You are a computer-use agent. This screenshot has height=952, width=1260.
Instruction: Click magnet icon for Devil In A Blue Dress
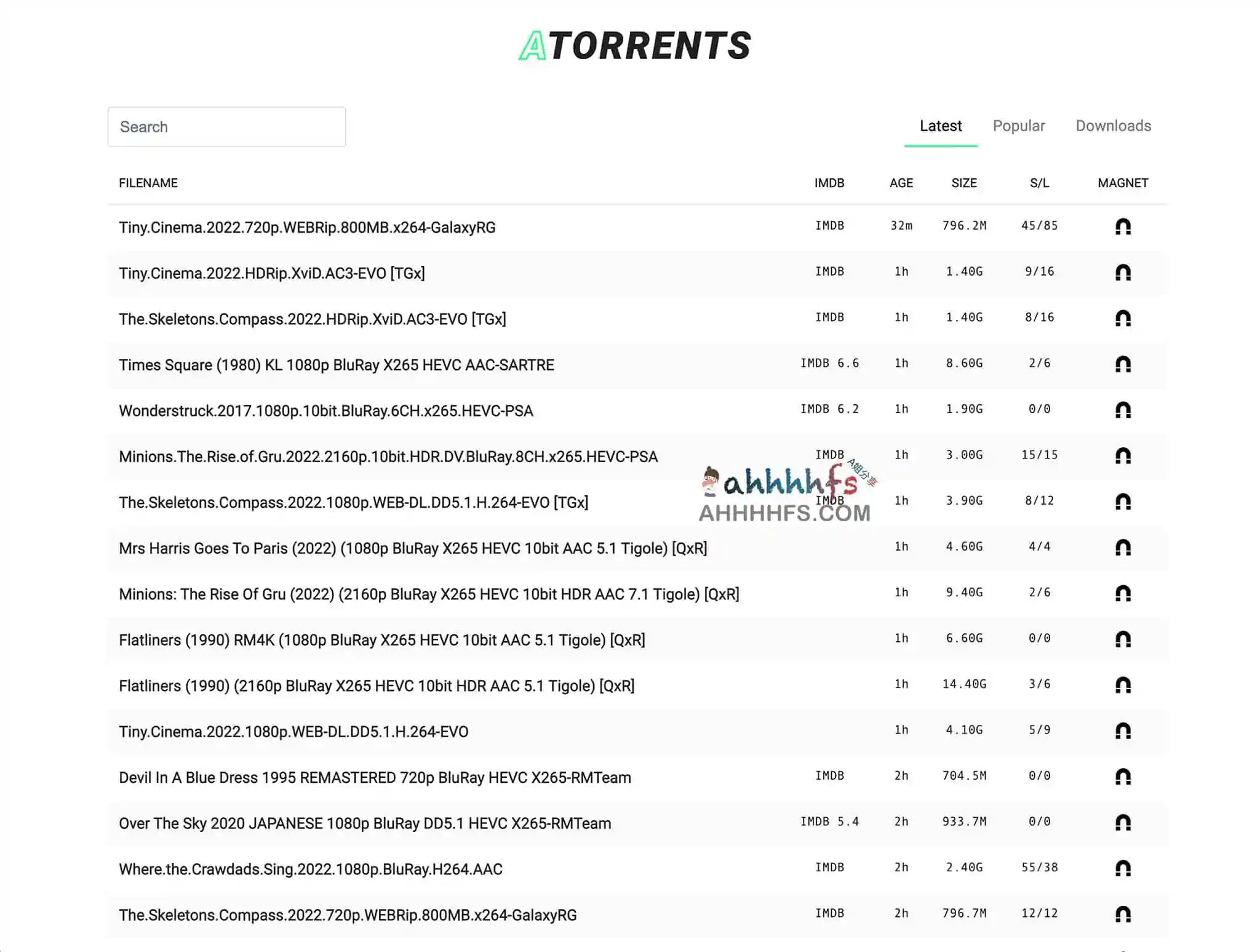click(x=1123, y=777)
